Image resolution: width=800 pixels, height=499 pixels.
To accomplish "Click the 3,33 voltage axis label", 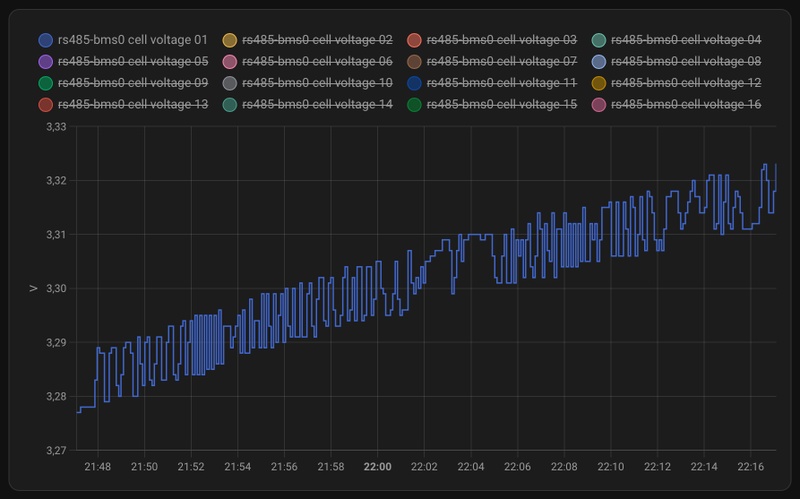I will [56, 127].
